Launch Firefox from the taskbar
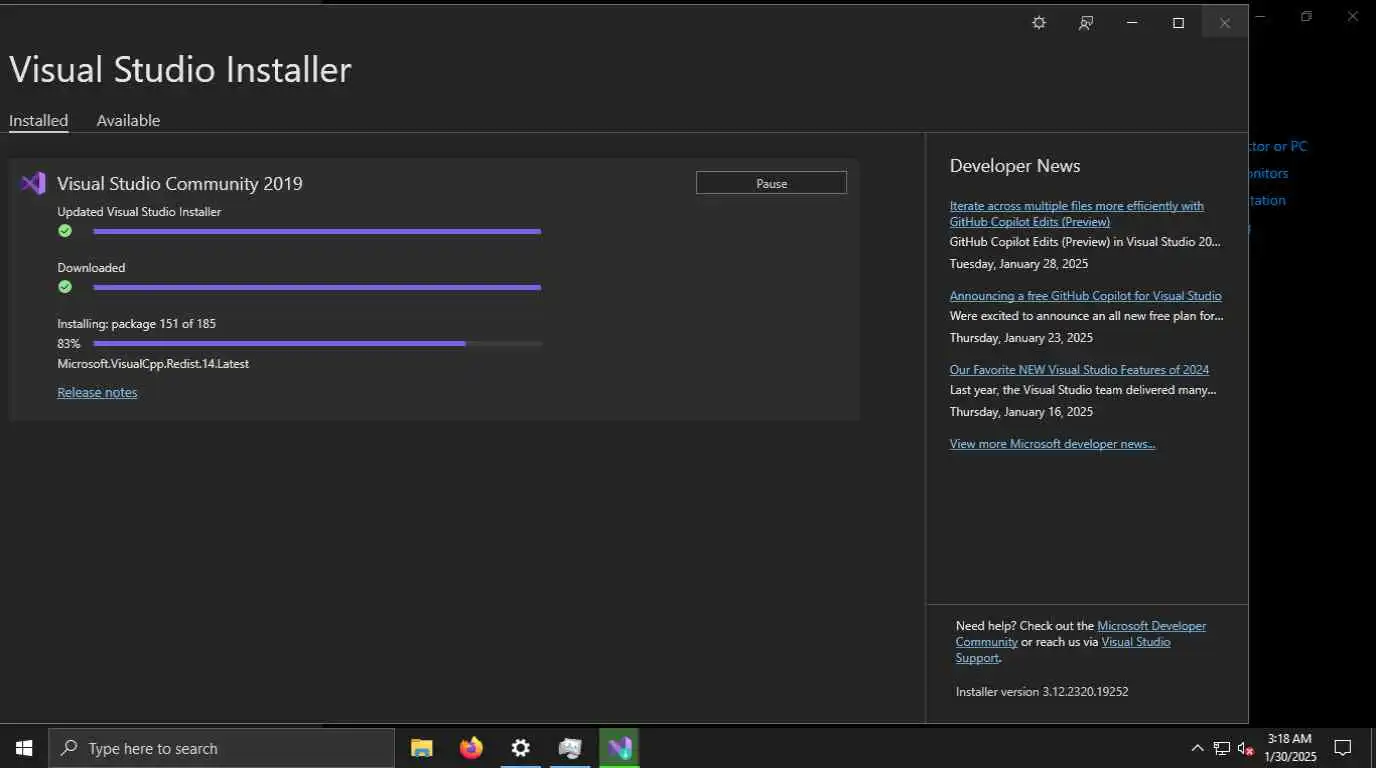 coord(471,748)
